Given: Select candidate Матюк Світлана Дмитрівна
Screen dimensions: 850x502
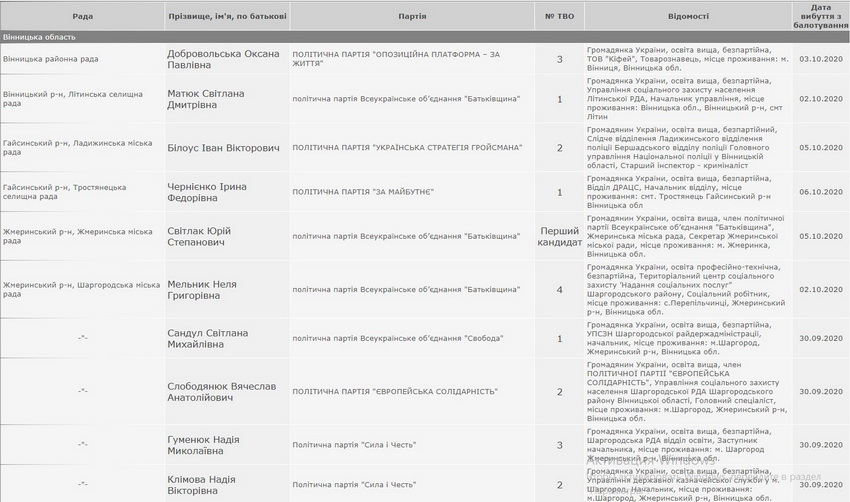Looking at the screenshot, I should pos(211,100).
